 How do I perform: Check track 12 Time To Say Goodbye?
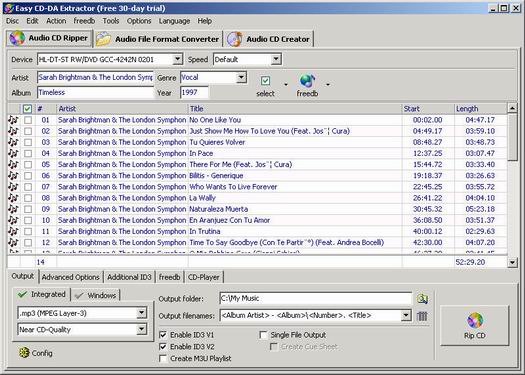[28, 243]
